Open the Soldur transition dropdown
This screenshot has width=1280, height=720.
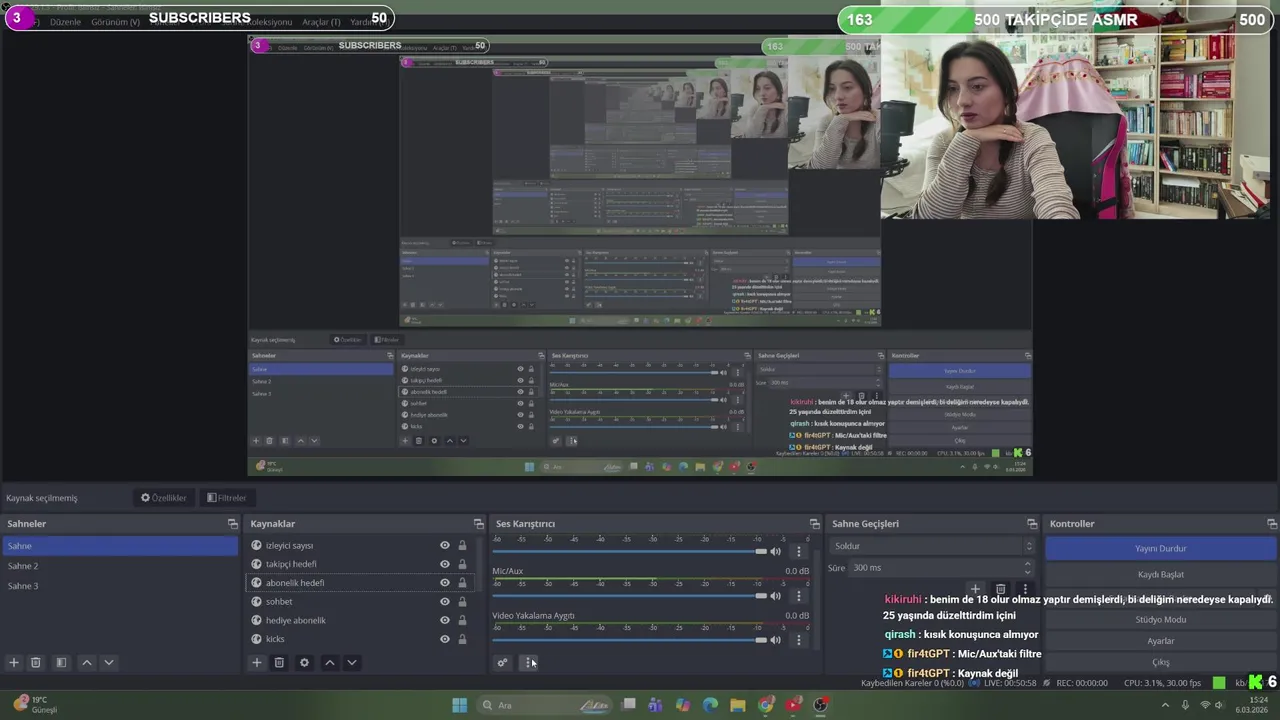click(x=933, y=546)
